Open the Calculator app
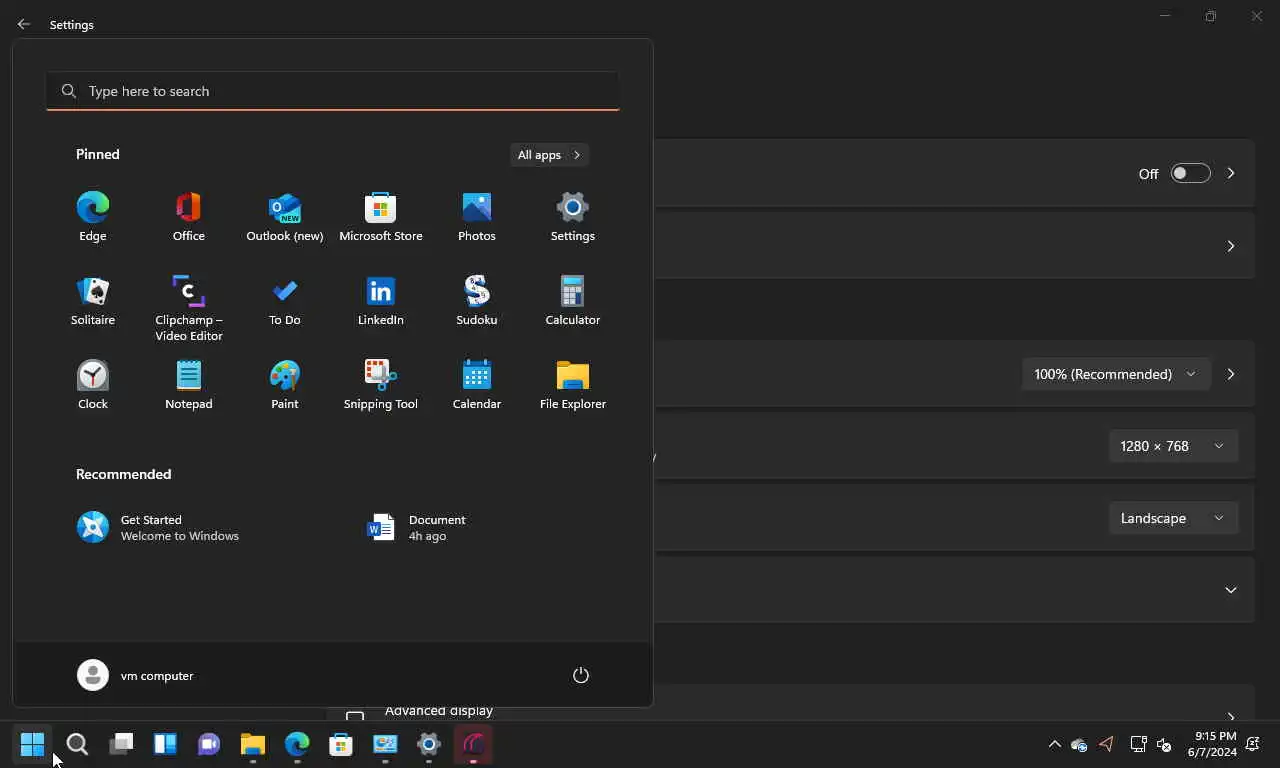The width and height of the screenshot is (1280, 768). click(x=573, y=301)
